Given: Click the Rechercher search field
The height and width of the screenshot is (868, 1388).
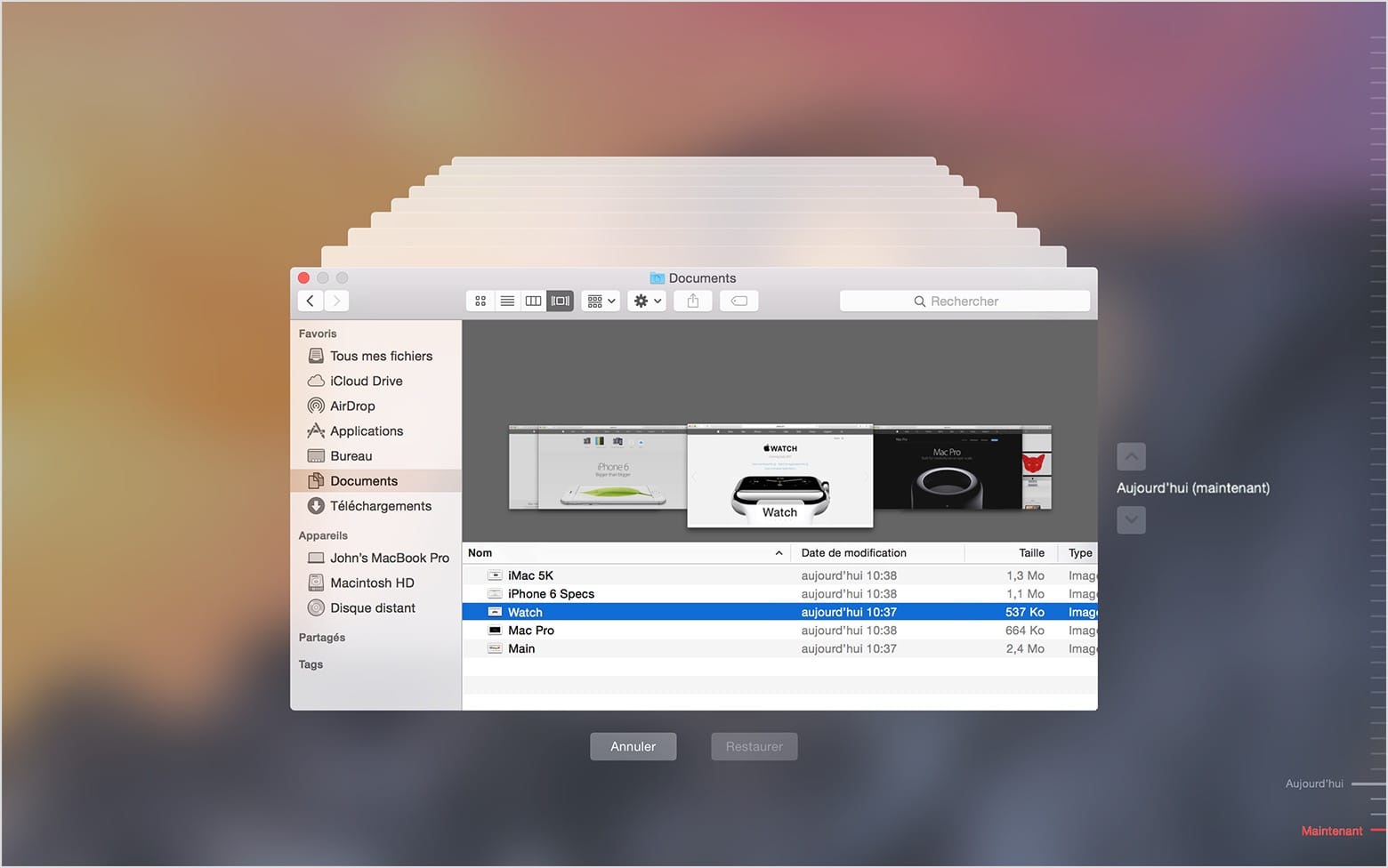Looking at the screenshot, I should coord(964,301).
